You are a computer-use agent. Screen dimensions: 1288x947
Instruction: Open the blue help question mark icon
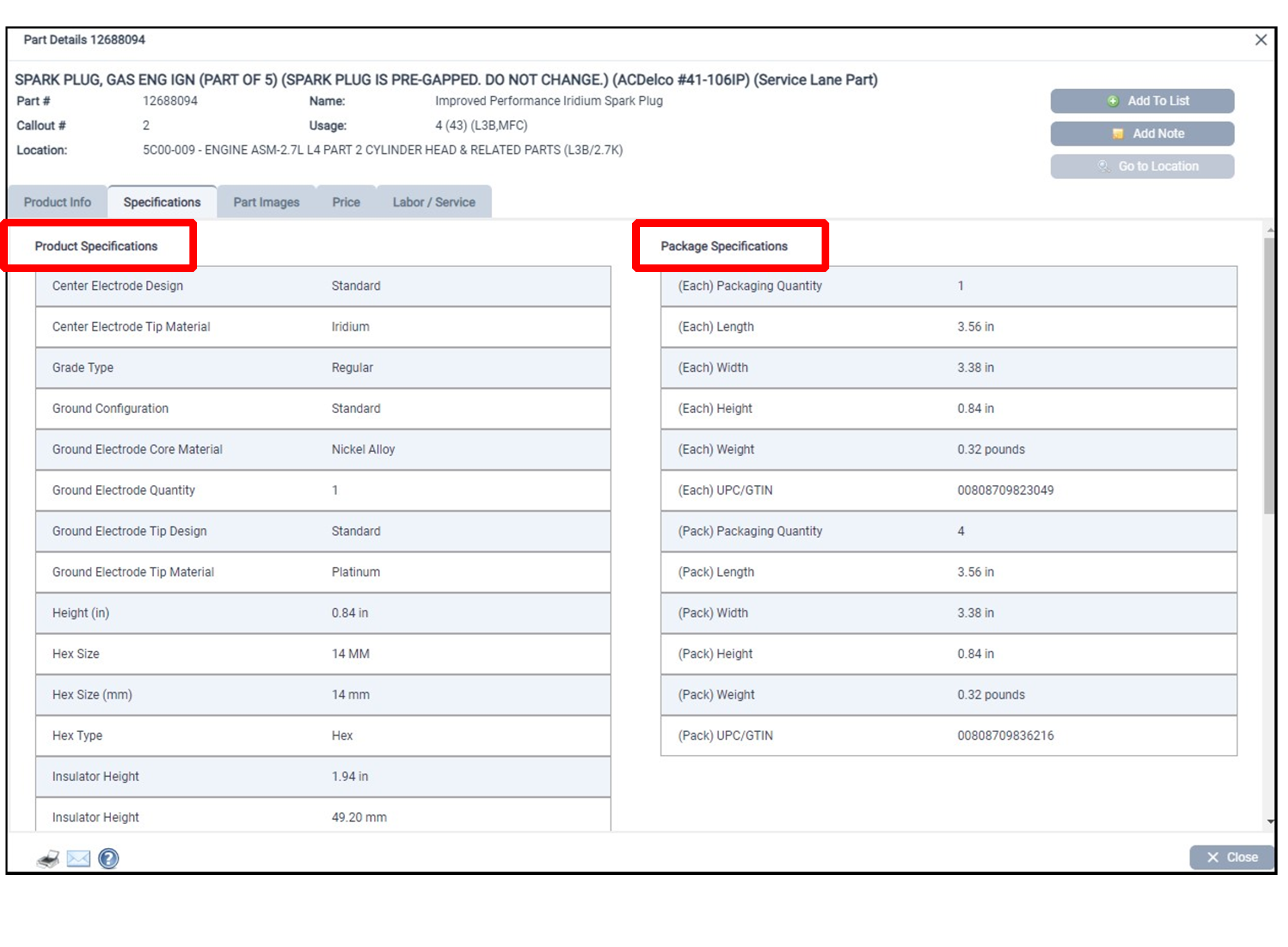(108, 858)
